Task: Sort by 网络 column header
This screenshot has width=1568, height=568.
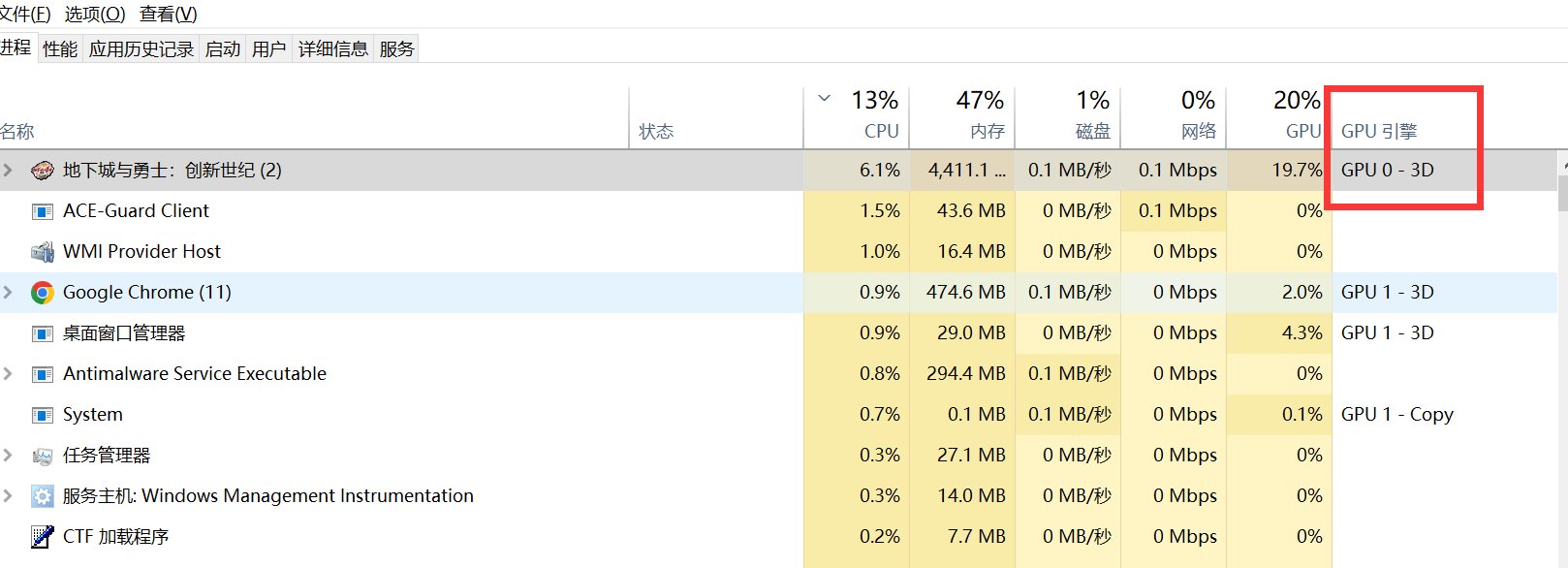Action: (x=1174, y=118)
